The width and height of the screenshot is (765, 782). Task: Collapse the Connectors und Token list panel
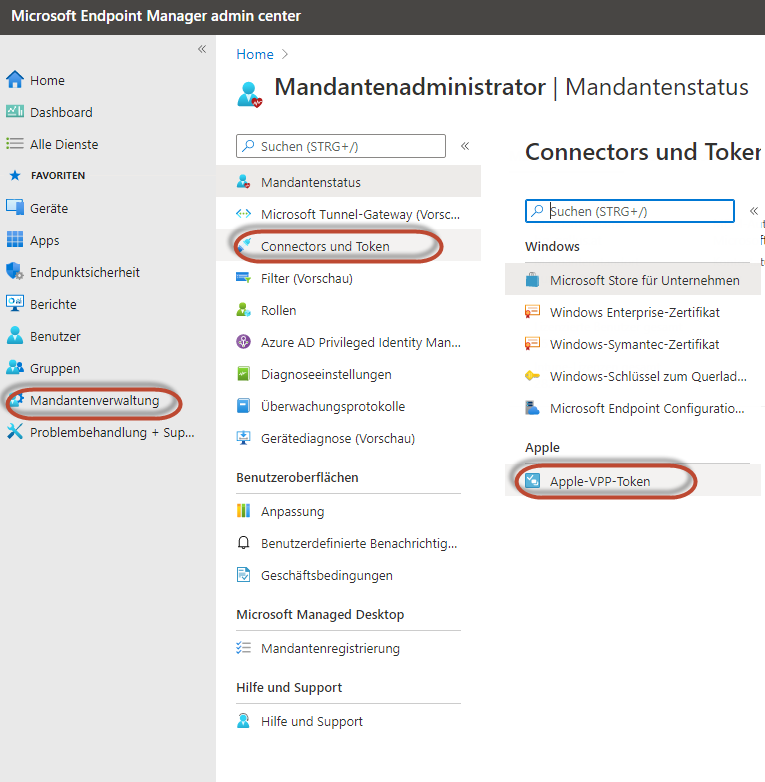[753, 211]
